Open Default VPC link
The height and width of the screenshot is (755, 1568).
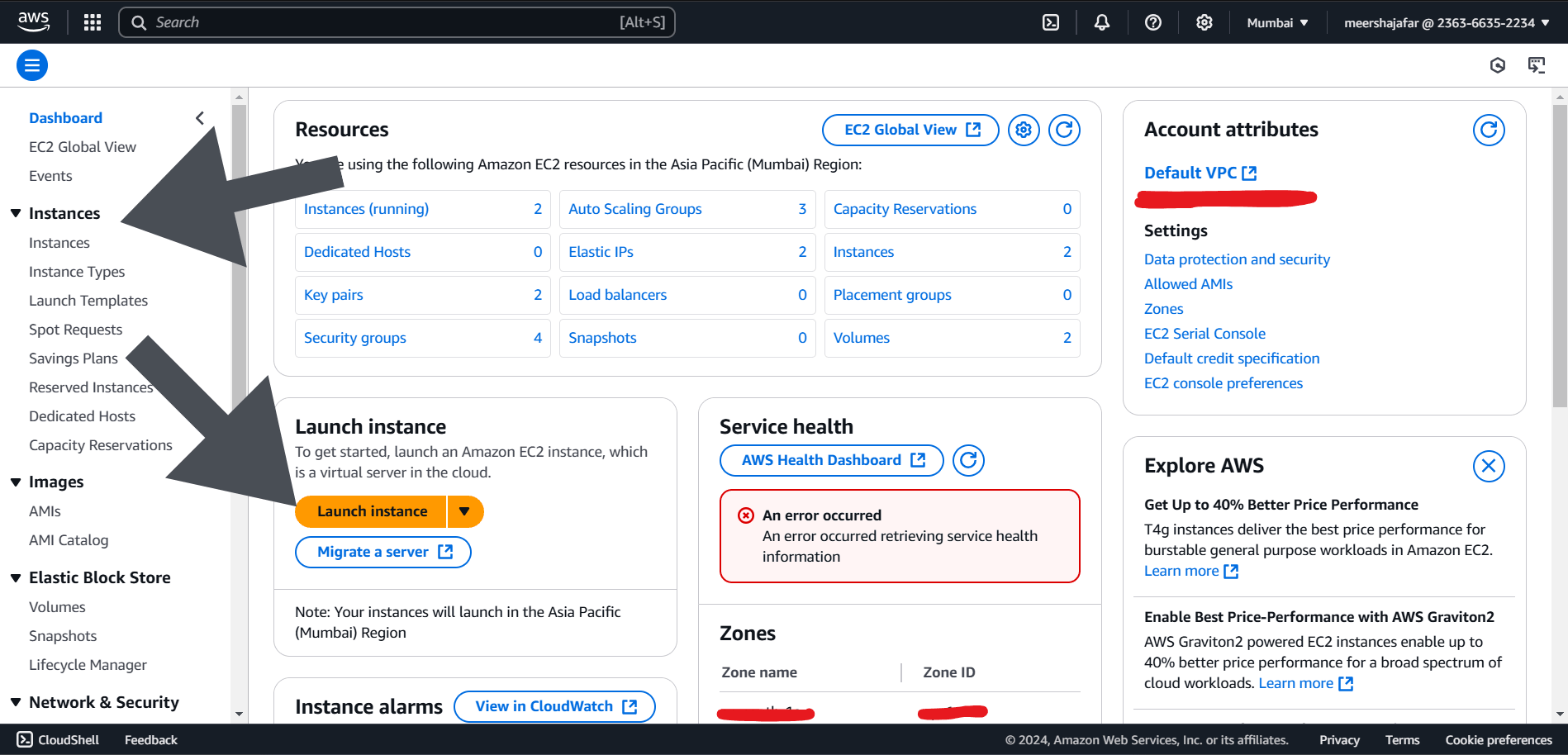click(x=1200, y=173)
